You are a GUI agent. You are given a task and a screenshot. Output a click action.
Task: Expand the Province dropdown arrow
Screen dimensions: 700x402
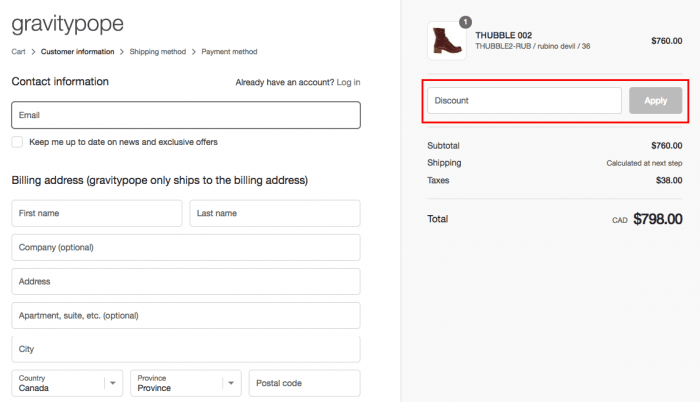pyautogui.click(x=231, y=383)
